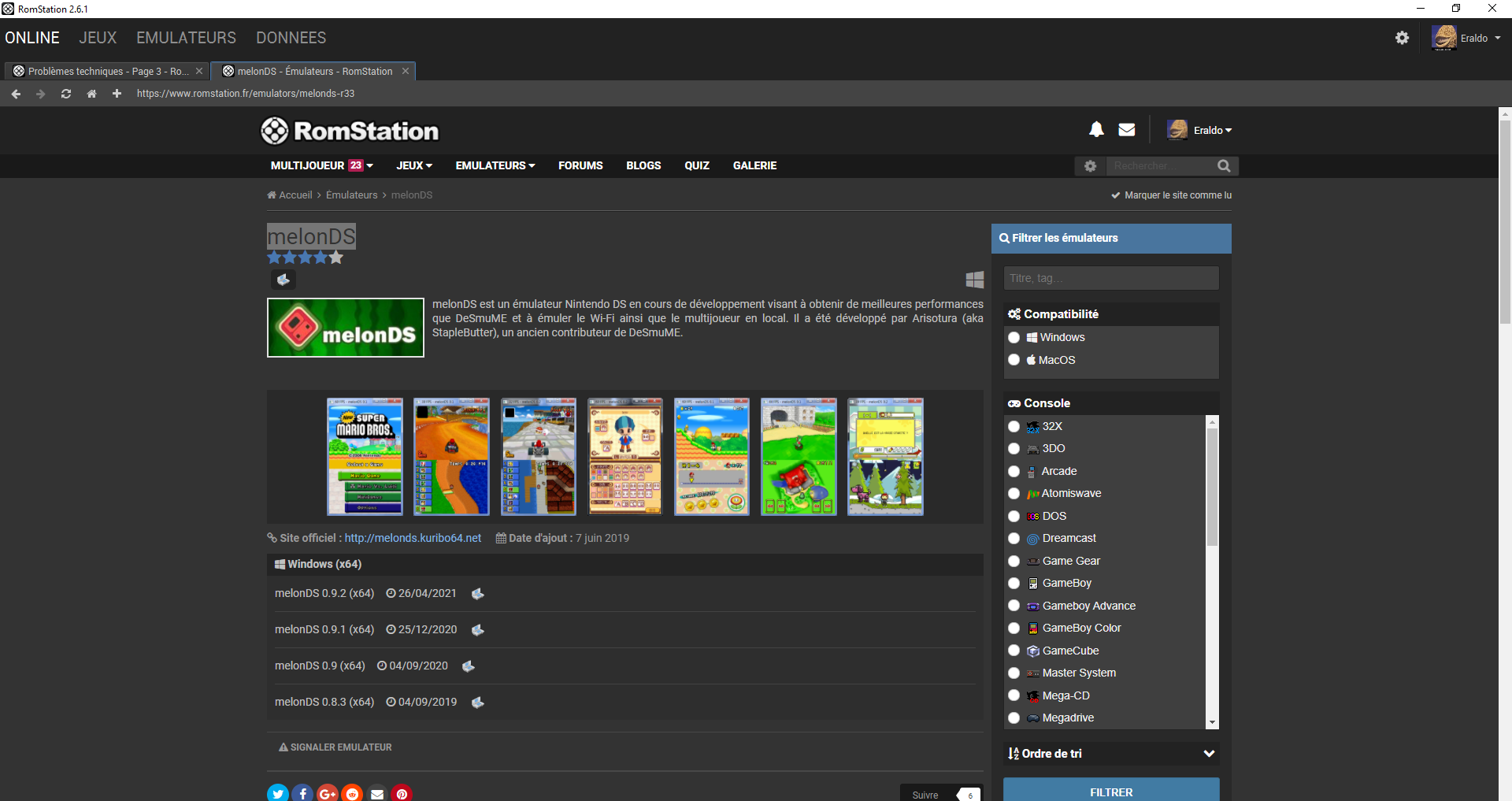The image size is (1512, 801).
Task: Go back using browser back arrow
Action: [16, 94]
